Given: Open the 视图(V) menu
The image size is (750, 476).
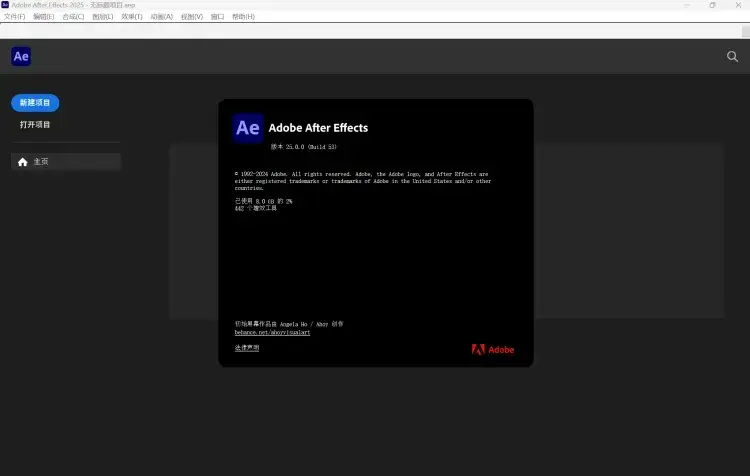Looking at the screenshot, I should pyautogui.click(x=191, y=17).
